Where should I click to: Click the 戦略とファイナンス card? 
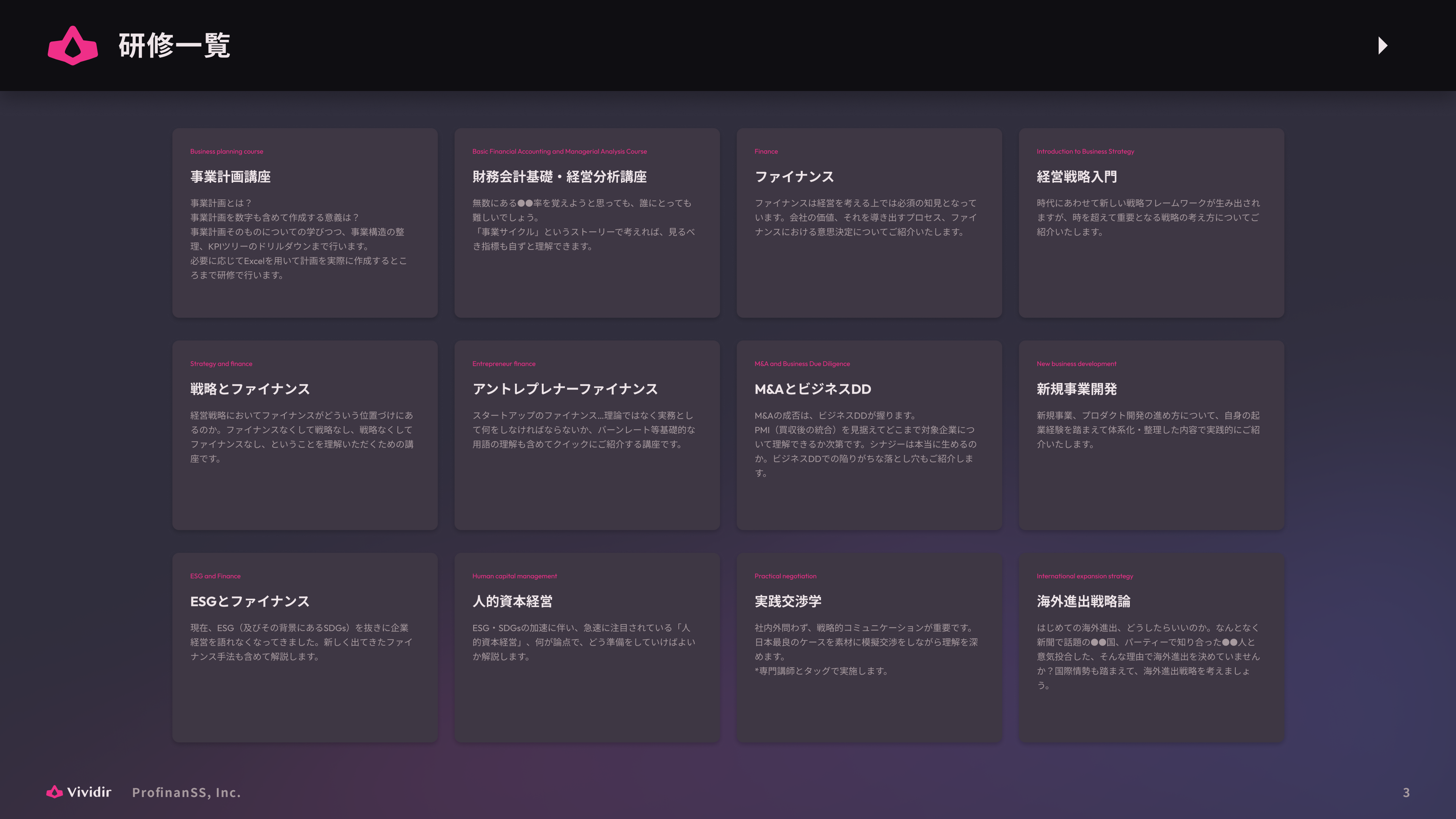pos(304,435)
